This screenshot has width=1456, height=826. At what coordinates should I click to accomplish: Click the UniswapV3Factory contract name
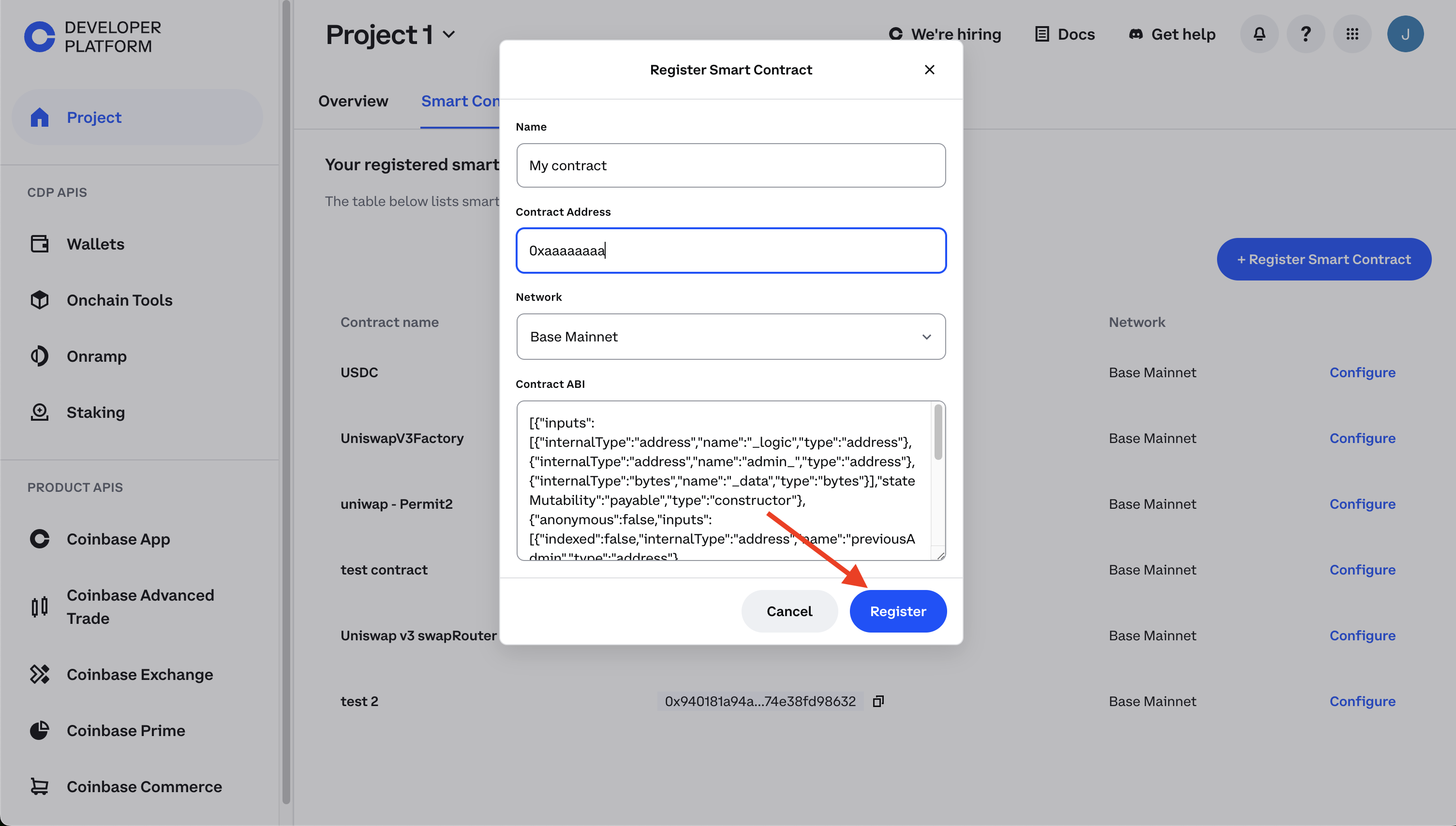pos(402,439)
